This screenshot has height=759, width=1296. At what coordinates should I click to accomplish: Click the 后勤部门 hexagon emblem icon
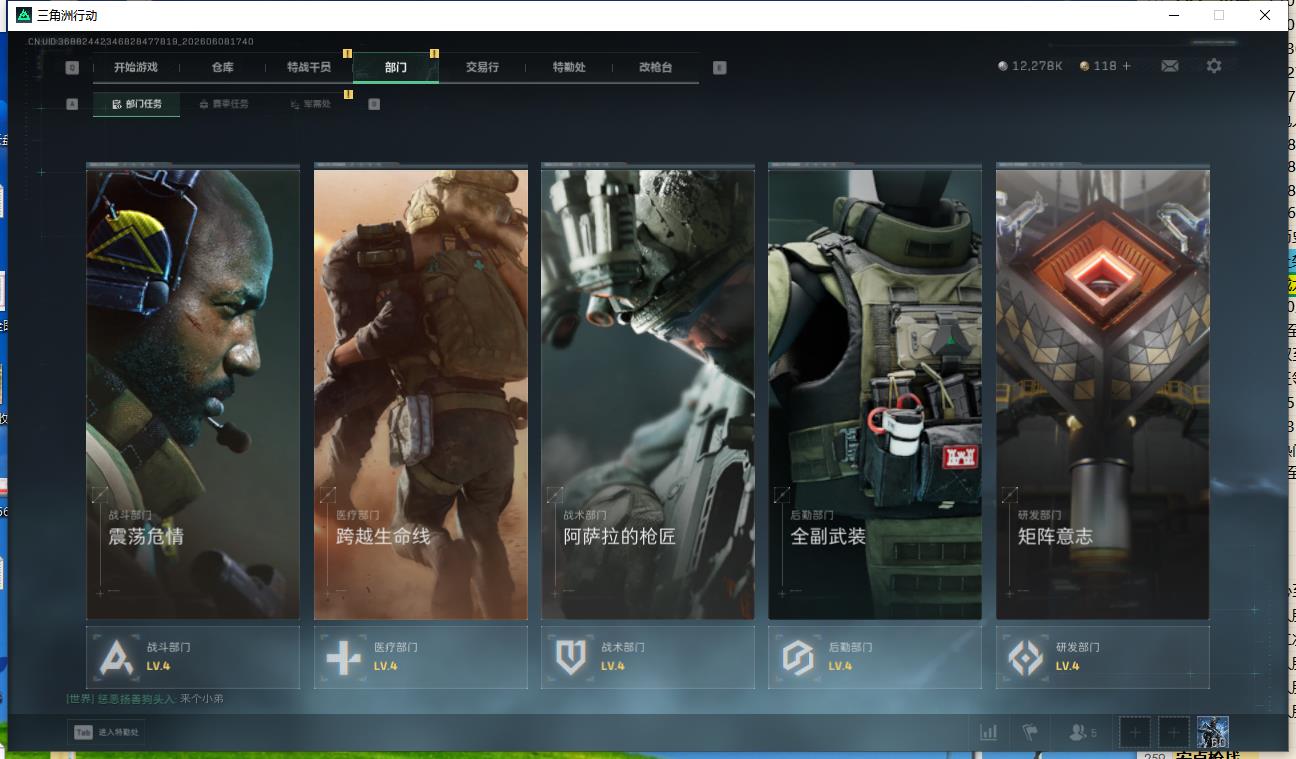(798, 657)
